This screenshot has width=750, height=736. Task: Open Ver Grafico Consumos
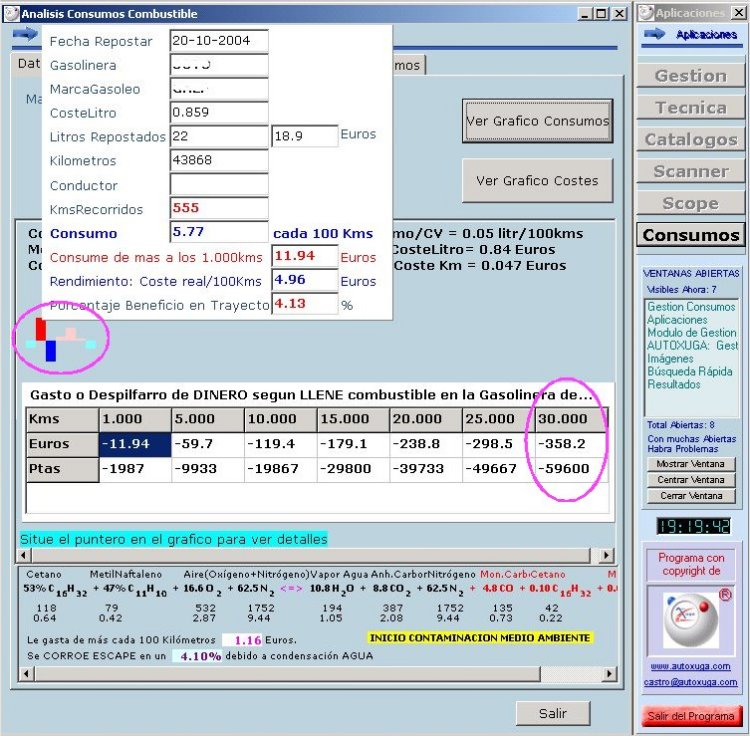click(537, 121)
